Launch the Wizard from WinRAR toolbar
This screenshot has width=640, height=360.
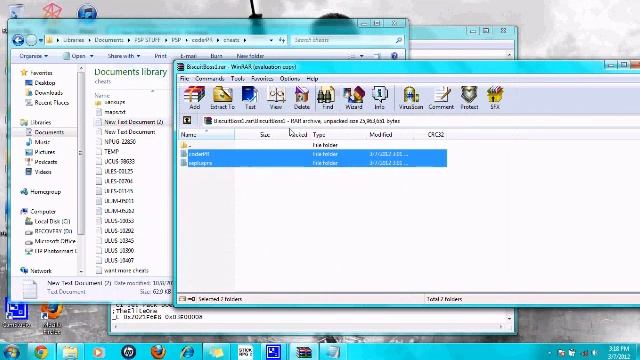pyautogui.click(x=353, y=98)
